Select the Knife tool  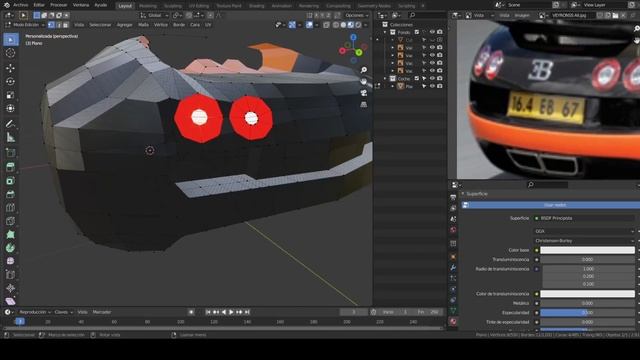click(11, 221)
